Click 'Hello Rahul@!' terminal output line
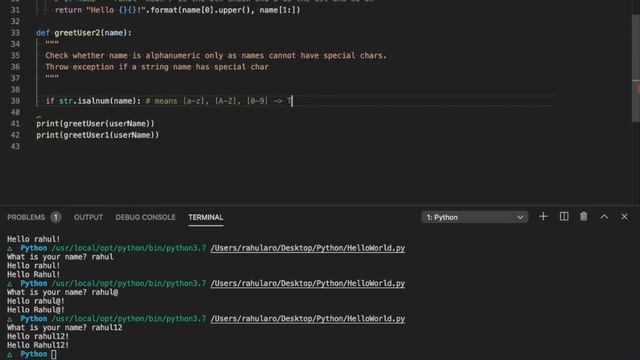This screenshot has height=360, width=640. pos(36,310)
